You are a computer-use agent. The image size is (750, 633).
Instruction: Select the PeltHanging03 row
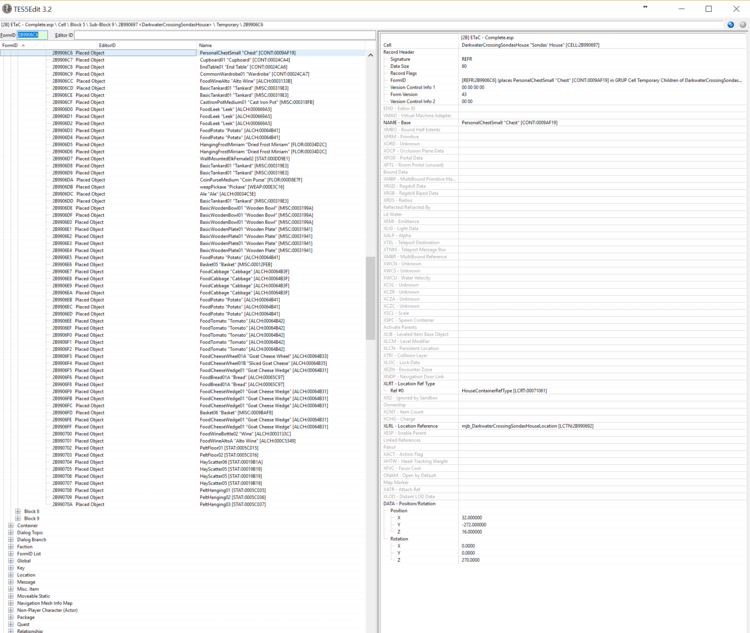coord(183,504)
